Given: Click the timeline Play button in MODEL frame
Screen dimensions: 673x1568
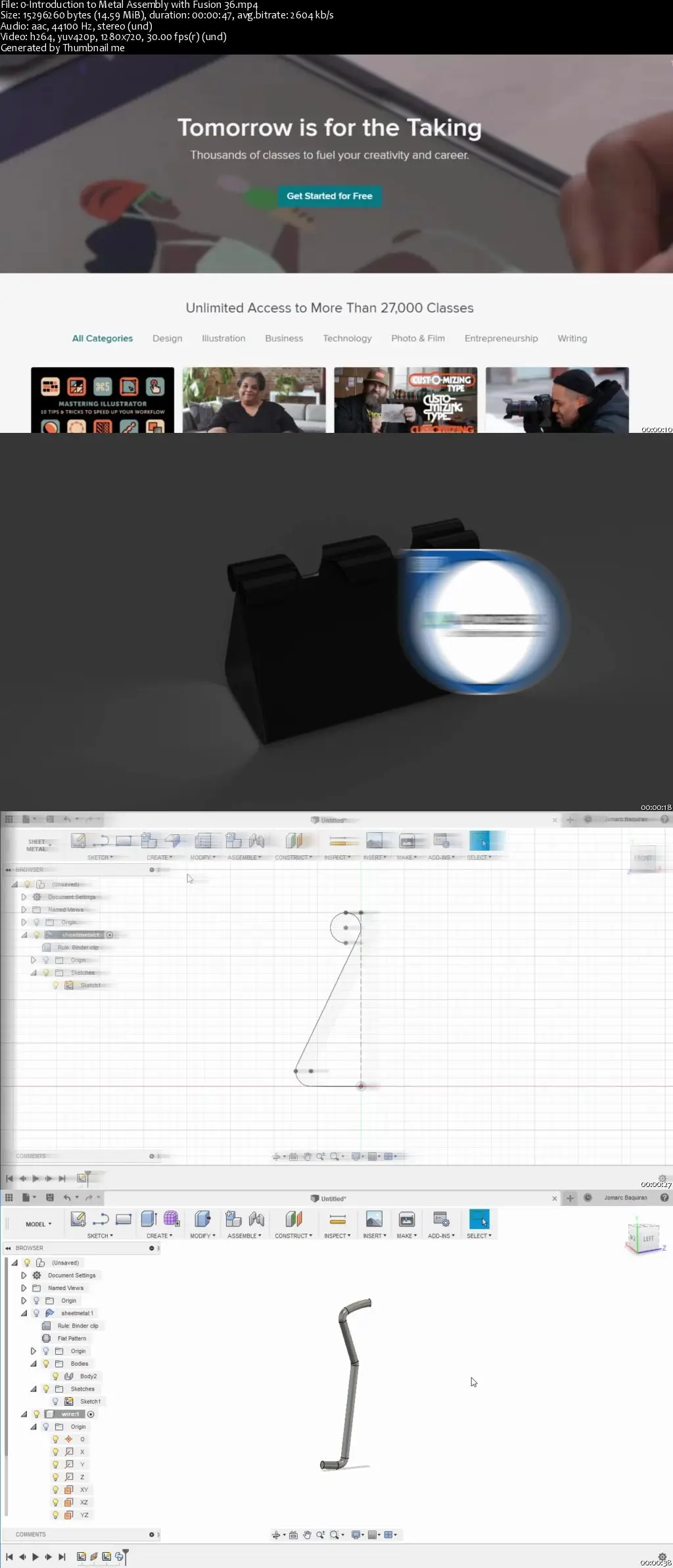Looking at the screenshot, I should (35, 1556).
